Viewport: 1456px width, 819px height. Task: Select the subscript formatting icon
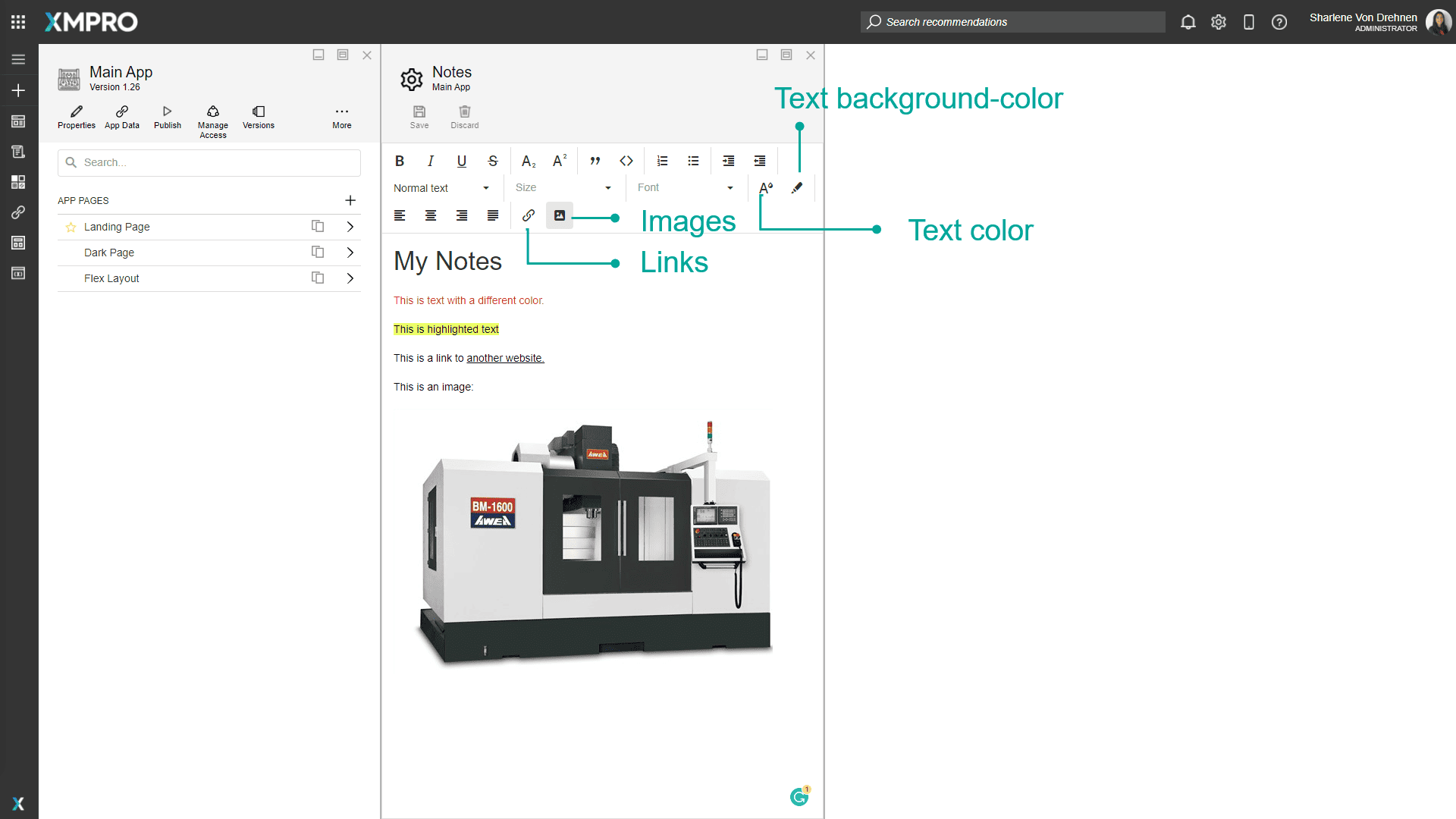(527, 160)
